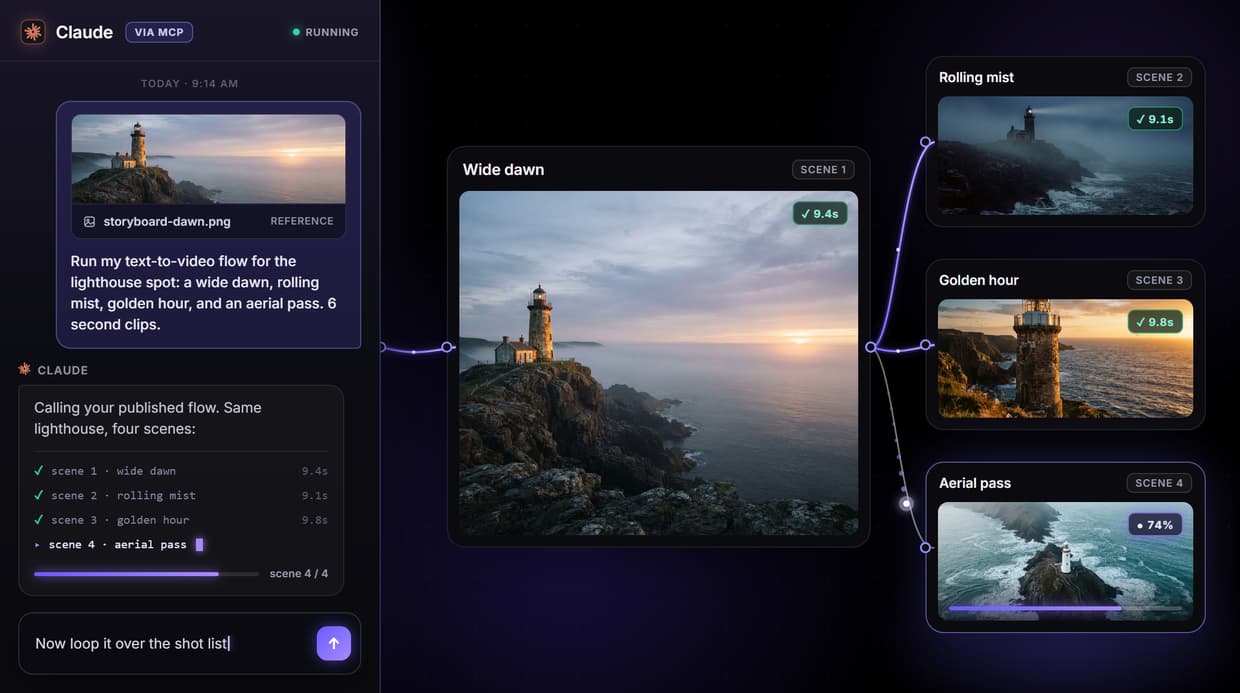
Task: Expand the scene 4 aerial pass log entry
Action: 118,544
